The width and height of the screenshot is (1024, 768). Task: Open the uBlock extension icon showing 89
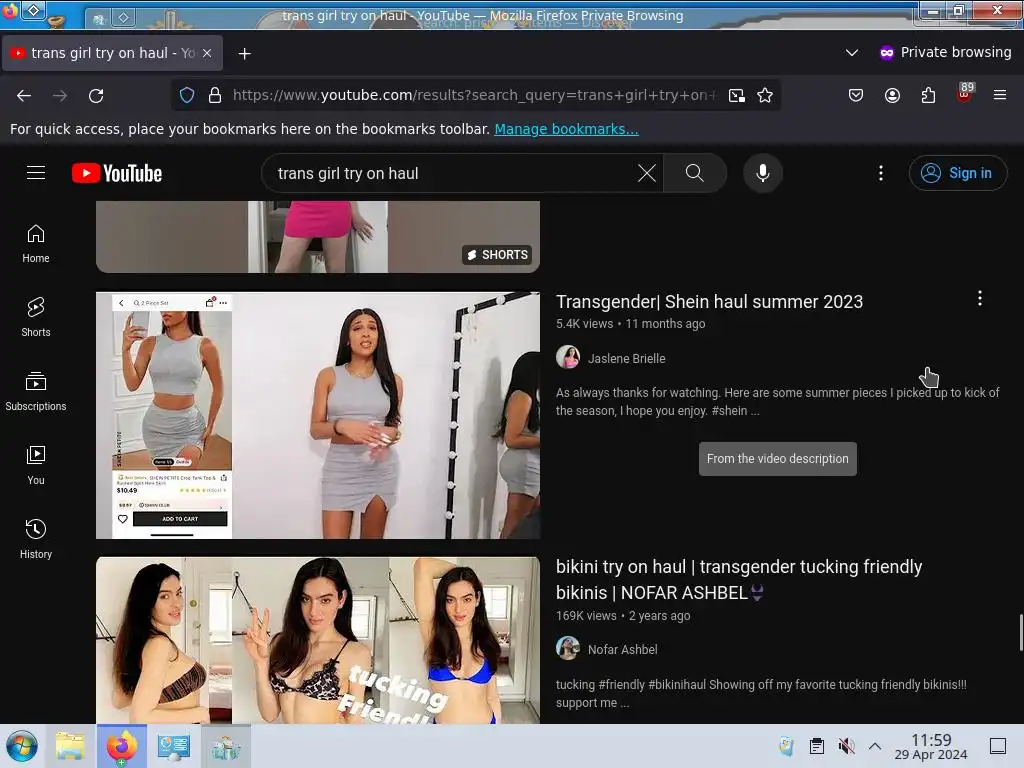(x=965, y=93)
